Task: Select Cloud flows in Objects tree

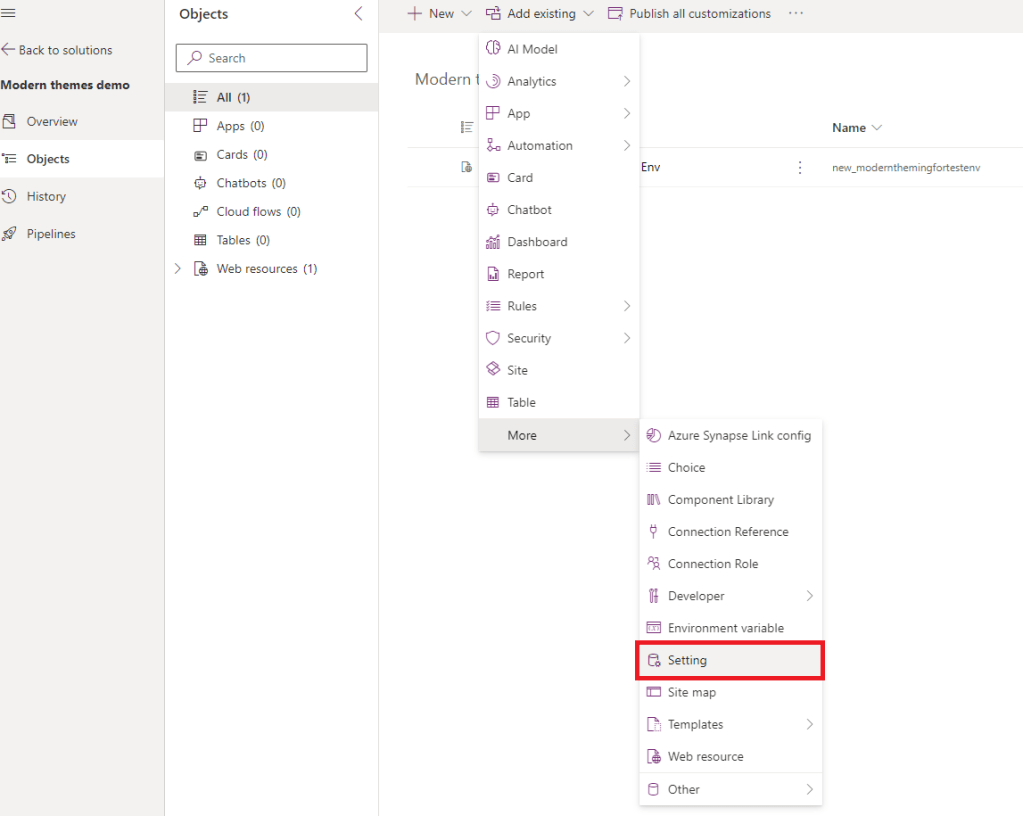Action: pyautogui.click(x=258, y=212)
